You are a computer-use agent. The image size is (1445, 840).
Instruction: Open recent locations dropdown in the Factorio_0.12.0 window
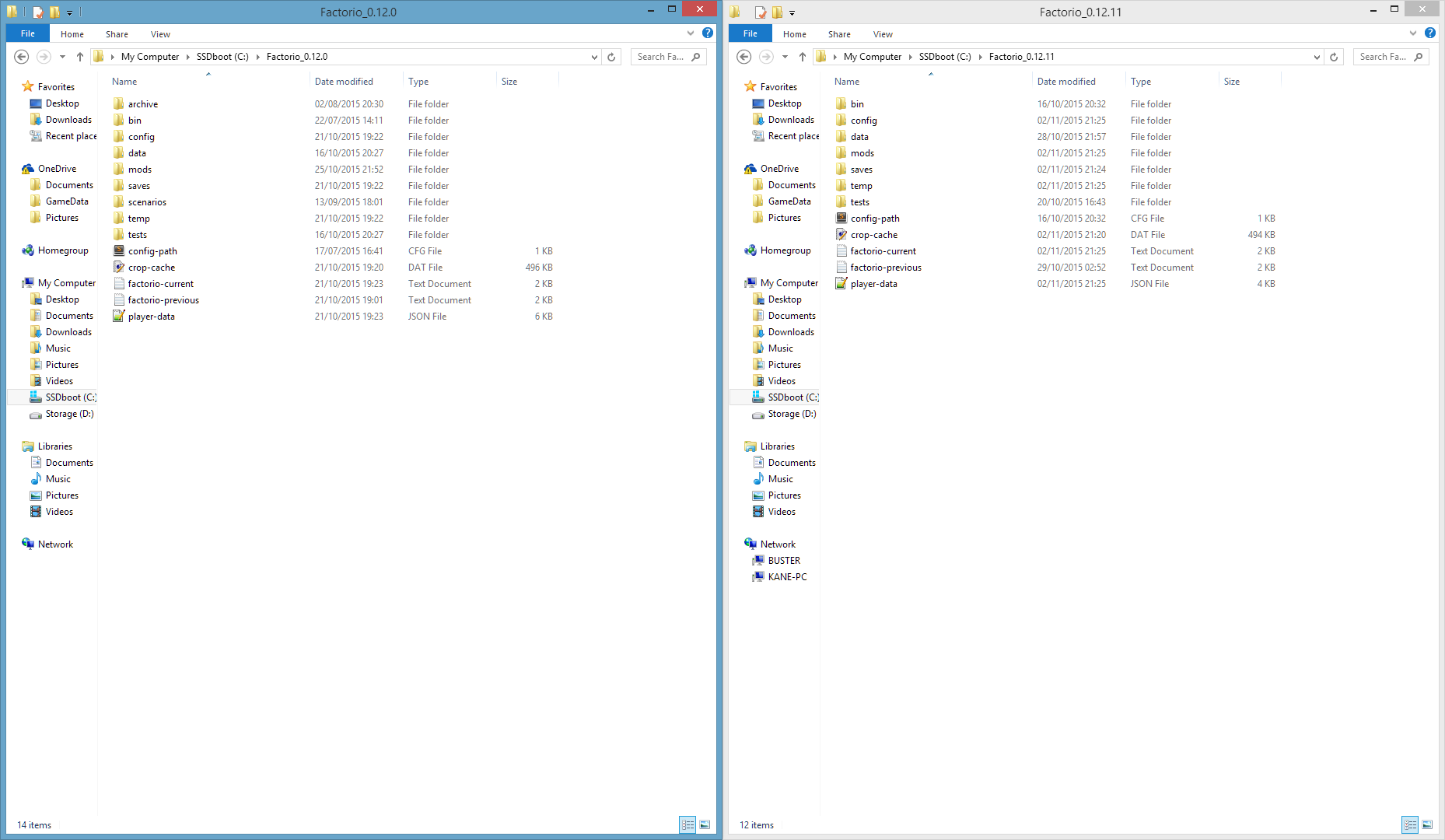coord(62,57)
